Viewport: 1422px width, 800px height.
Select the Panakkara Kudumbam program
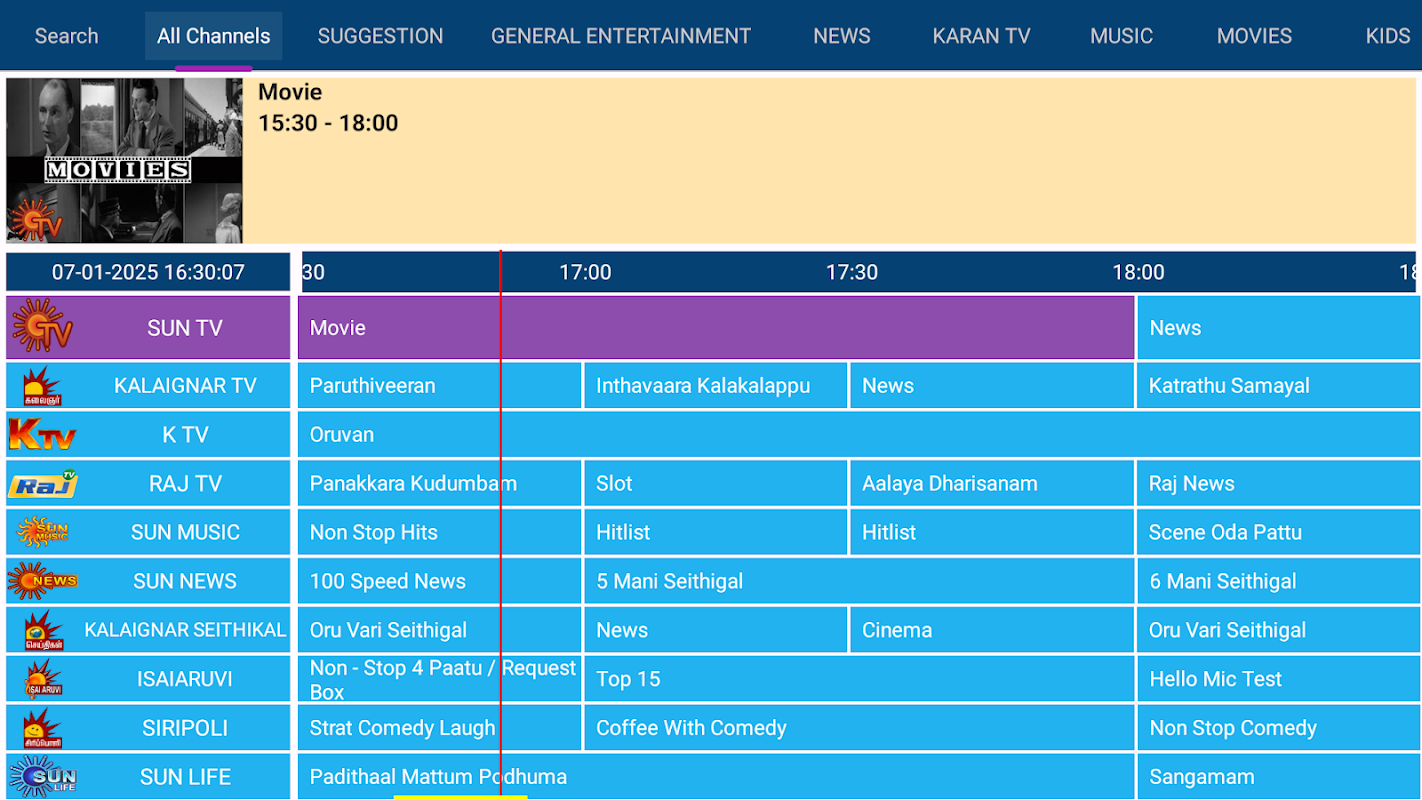coord(440,484)
